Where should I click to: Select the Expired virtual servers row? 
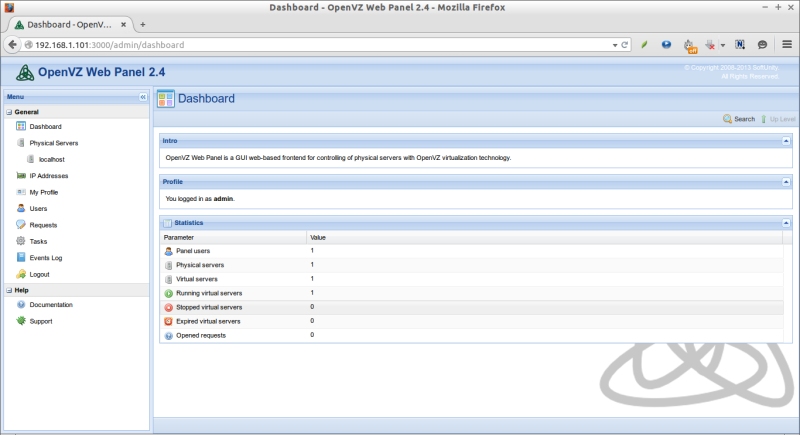[x=471, y=321]
